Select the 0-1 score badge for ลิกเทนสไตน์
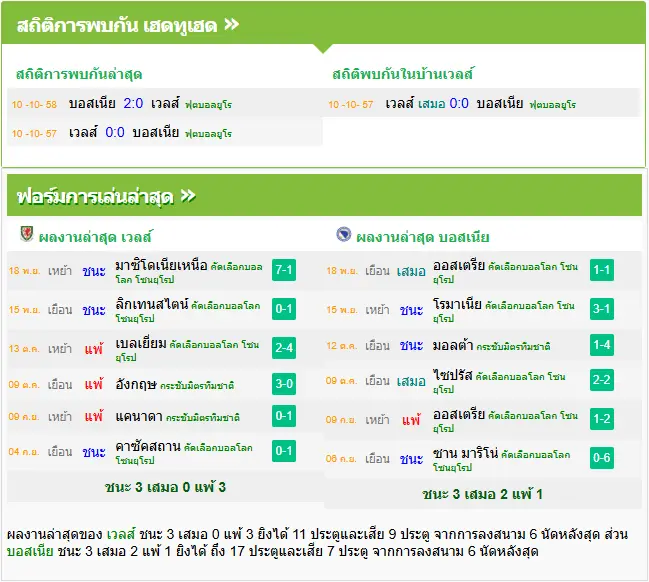The width and height of the screenshot is (649, 582). point(284,309)
